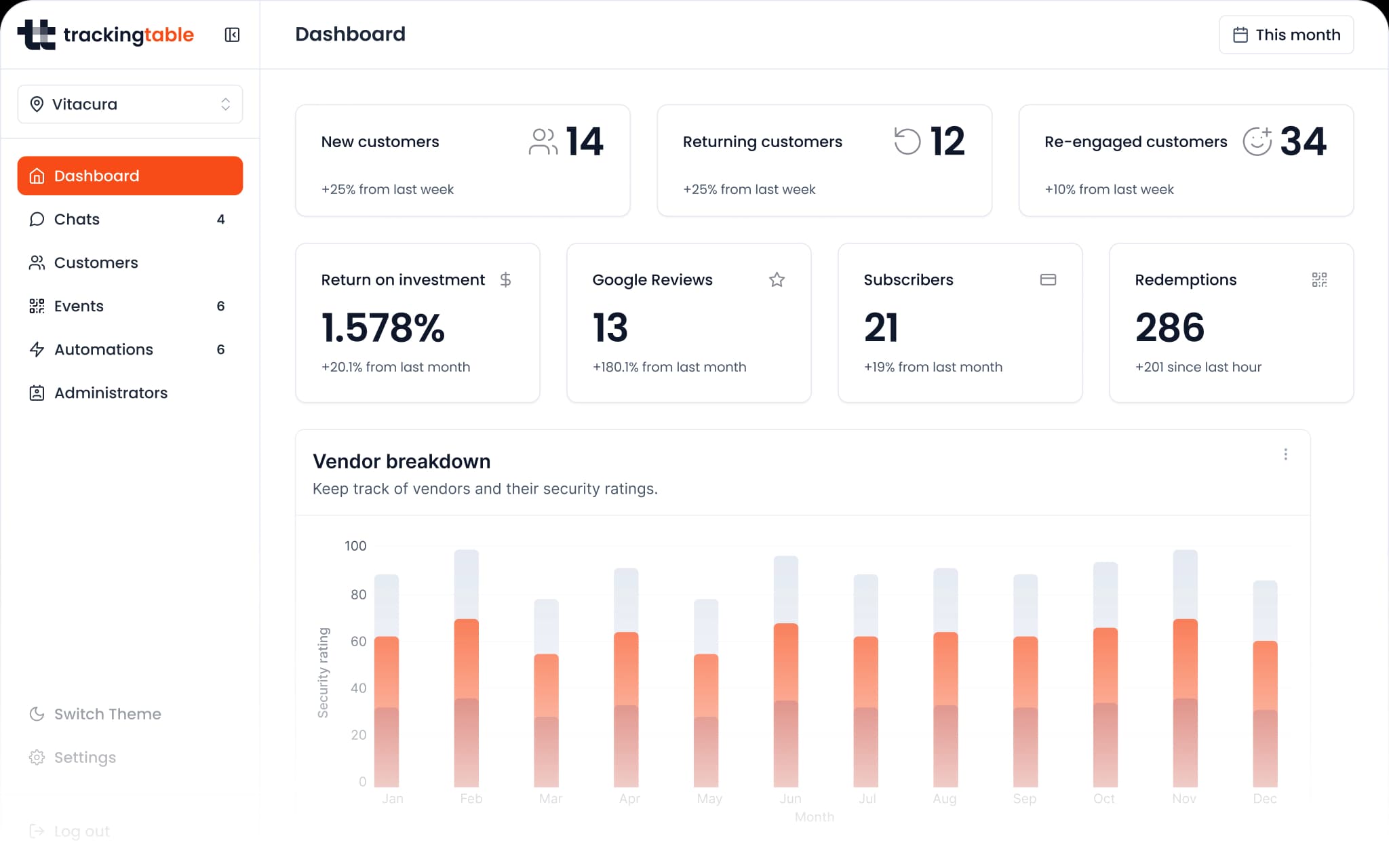Click '+201 since last hour' text

tap(1198, 367)
